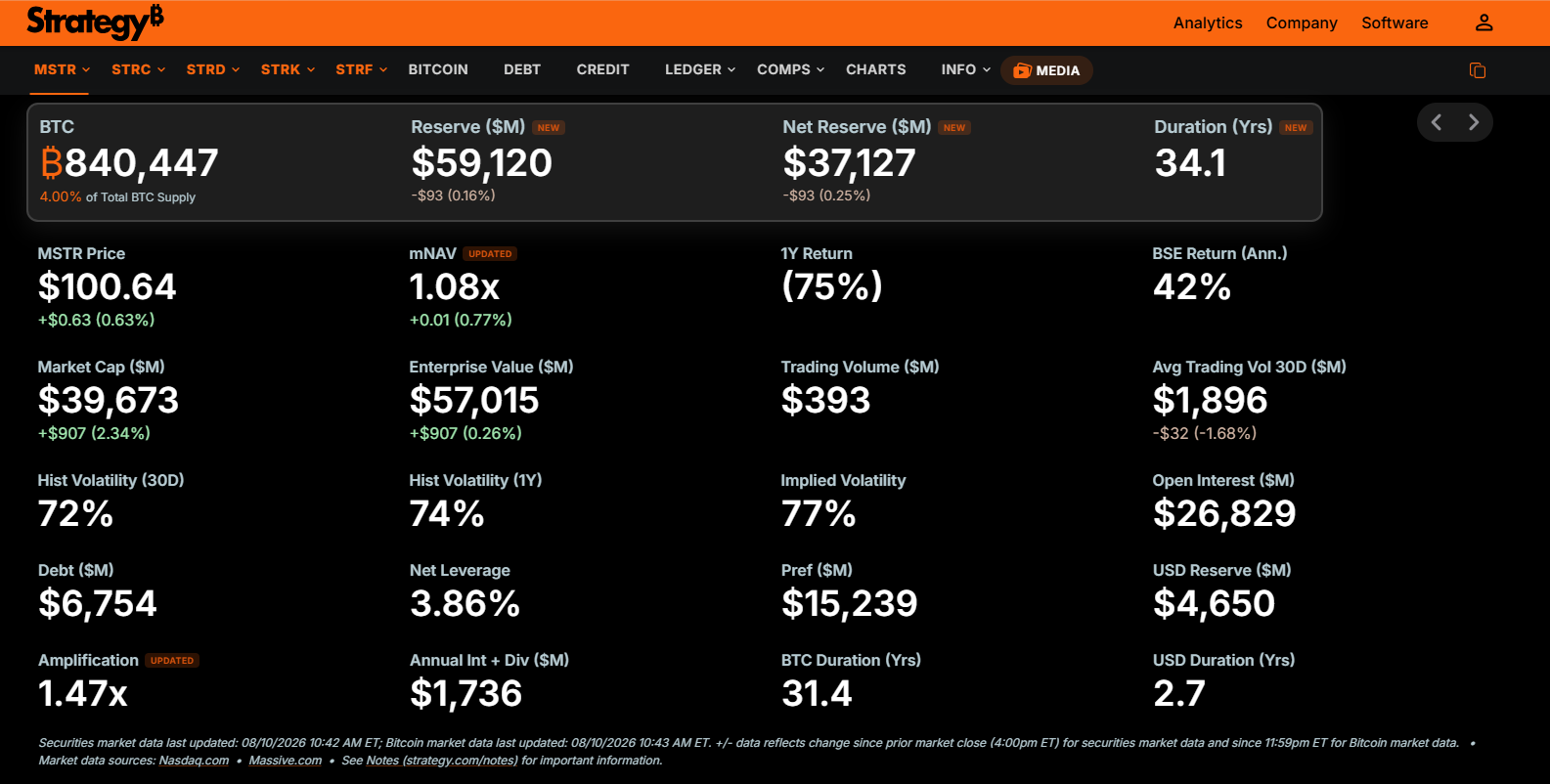Click the BTC holdings value 840,447
Screen dimensions: 1550x784
coord(129,163)
